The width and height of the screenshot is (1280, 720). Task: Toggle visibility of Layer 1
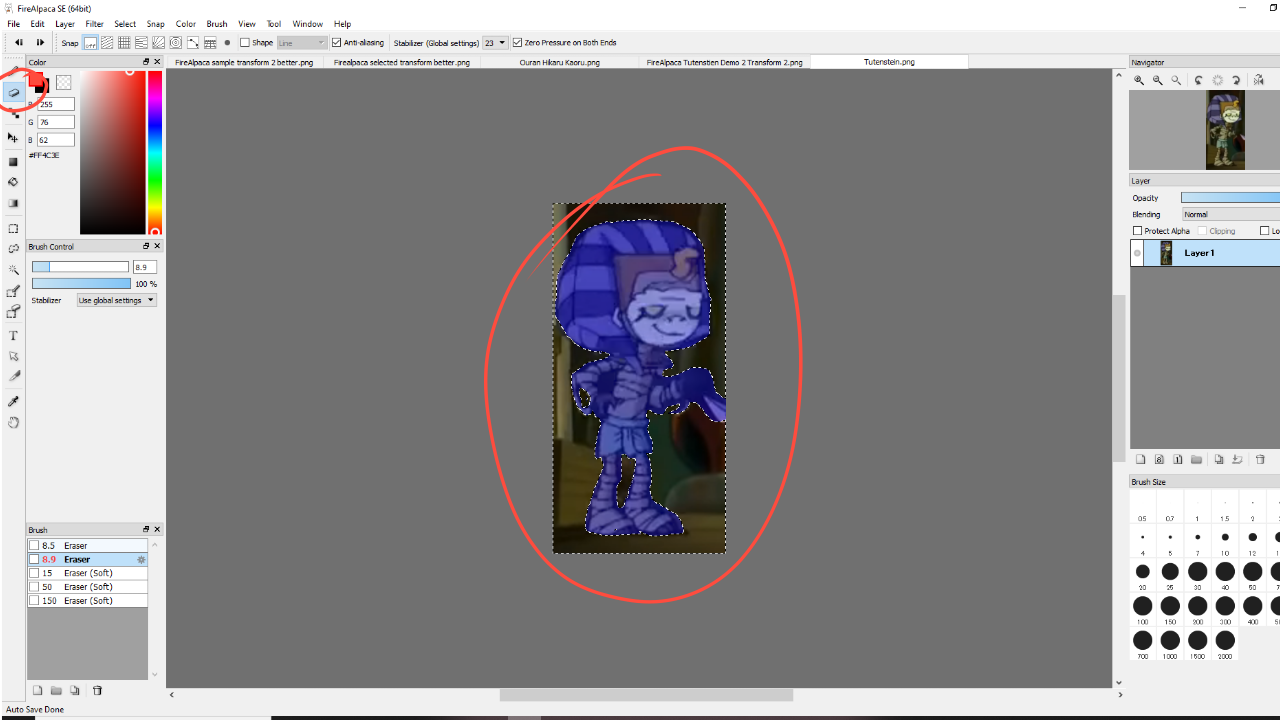pyautogui.click(x=1137, y=253)
